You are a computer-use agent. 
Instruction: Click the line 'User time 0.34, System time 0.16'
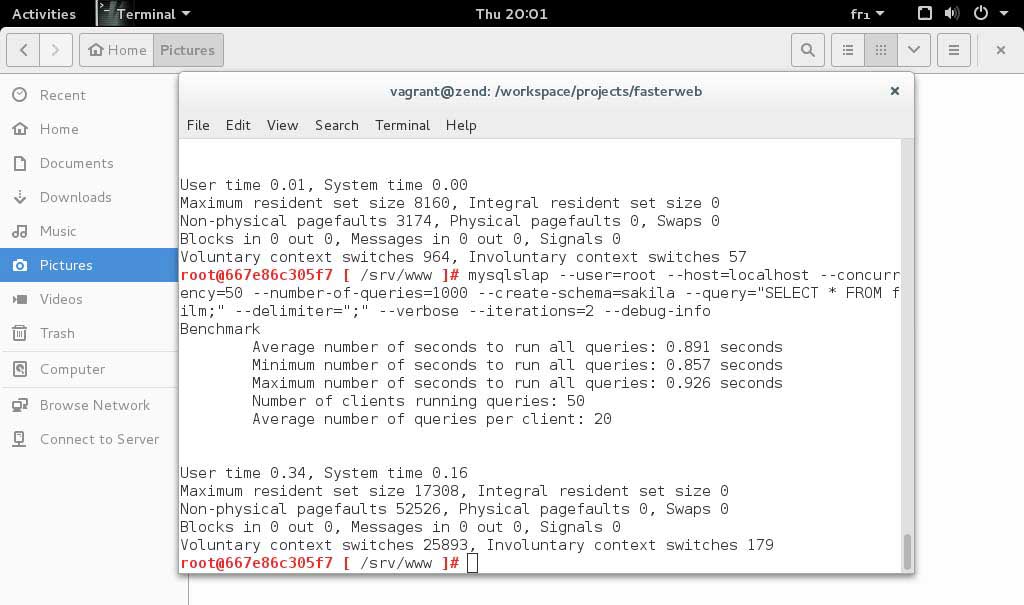(324, 472)
